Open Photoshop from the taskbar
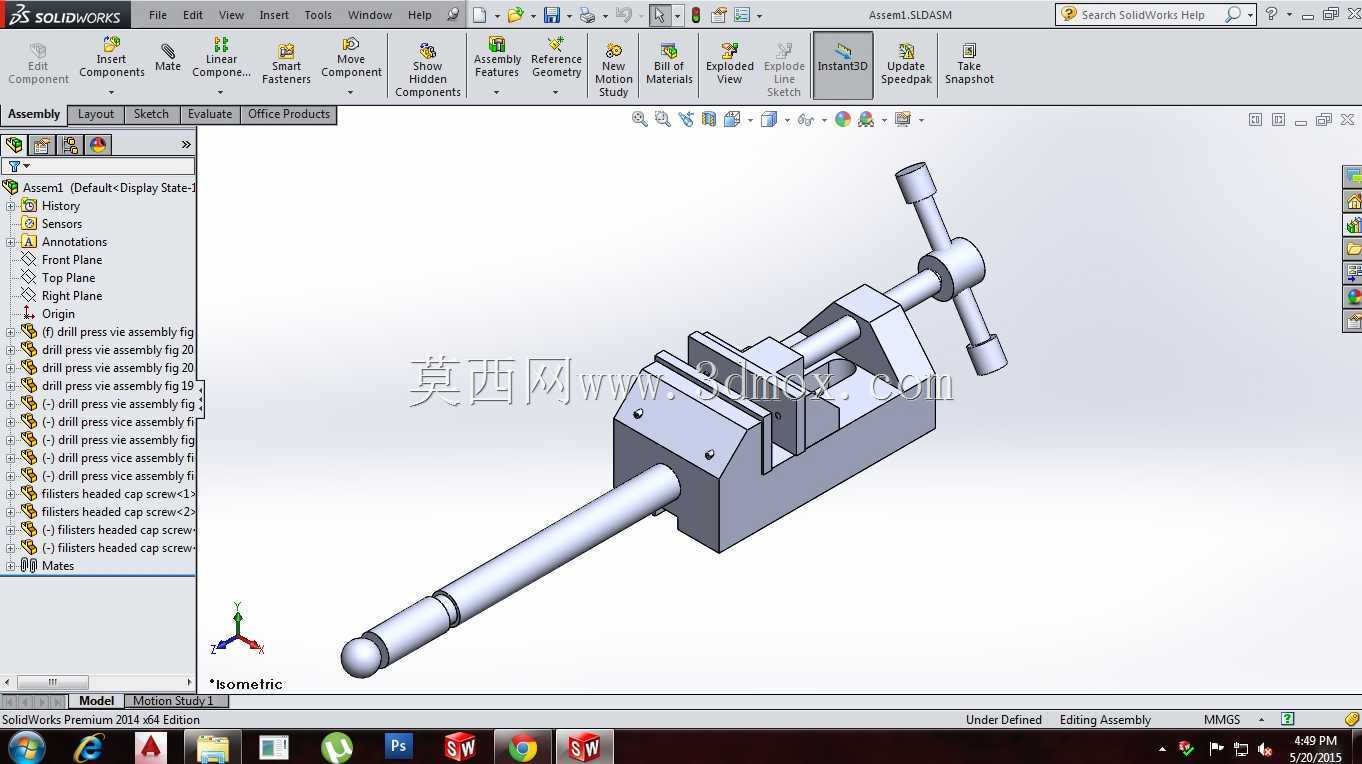Screen dimensions: 1362x764 pos(398,746)
